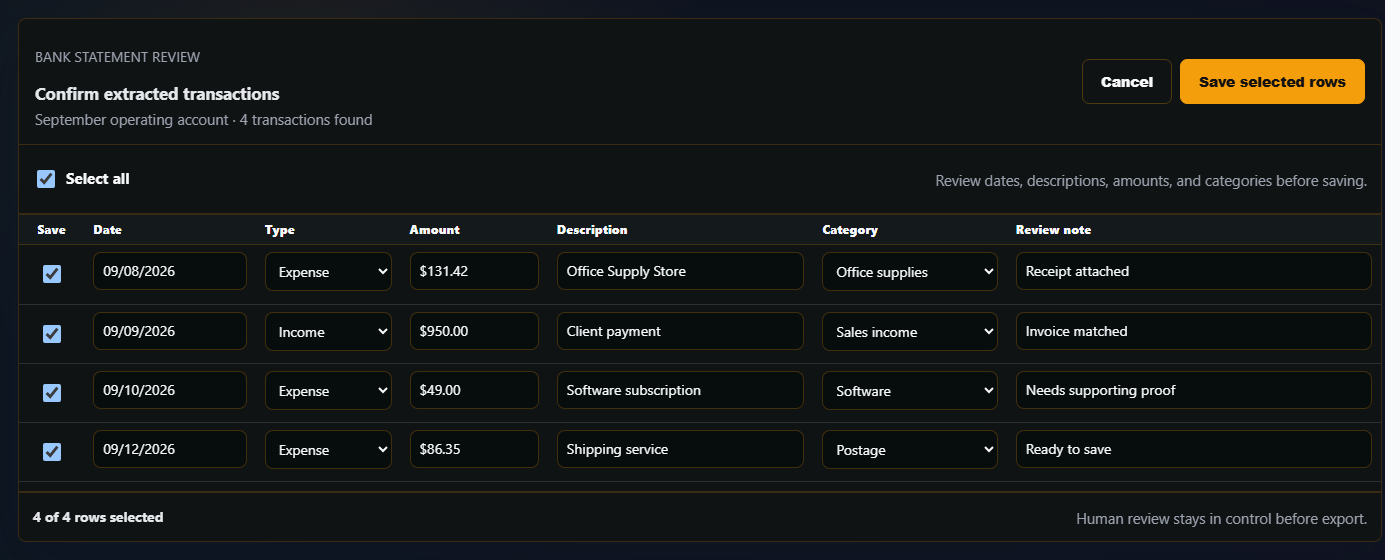Open Type dropdown for Software subscription row
This screenshot has width=1400, height=560.
coord(328,391)
